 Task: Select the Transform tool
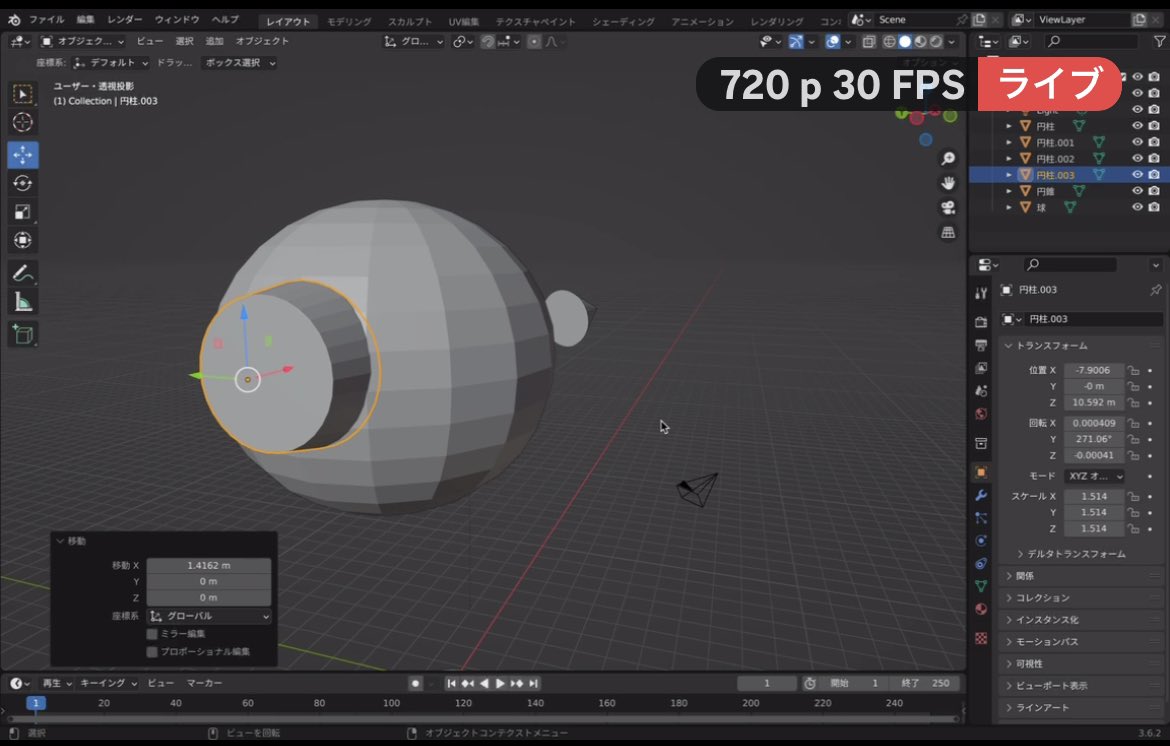coord(22,240)
